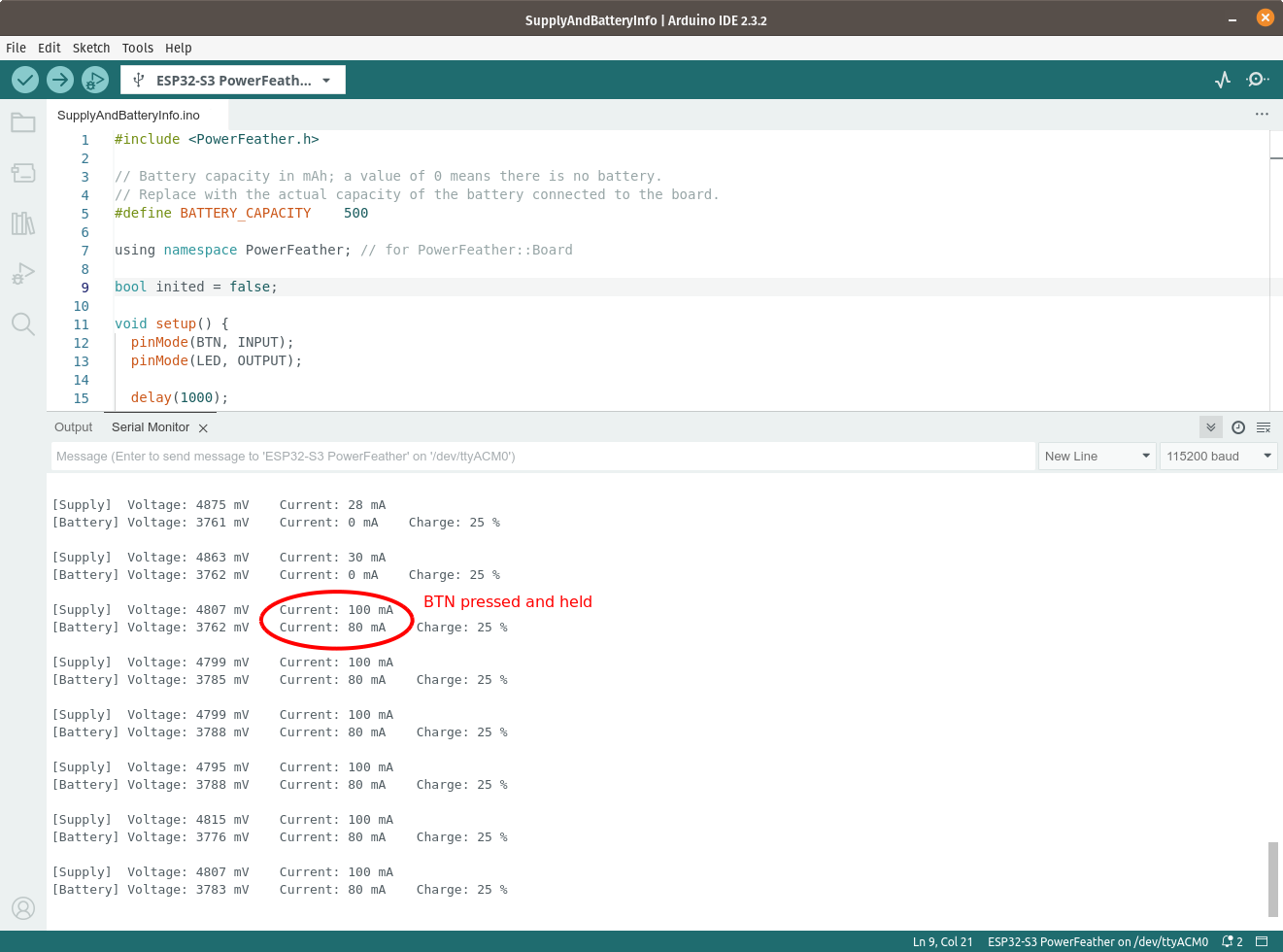Toggle timestamp display in Serial Monitor
1283x952 pixels.
pos(1238,427)
